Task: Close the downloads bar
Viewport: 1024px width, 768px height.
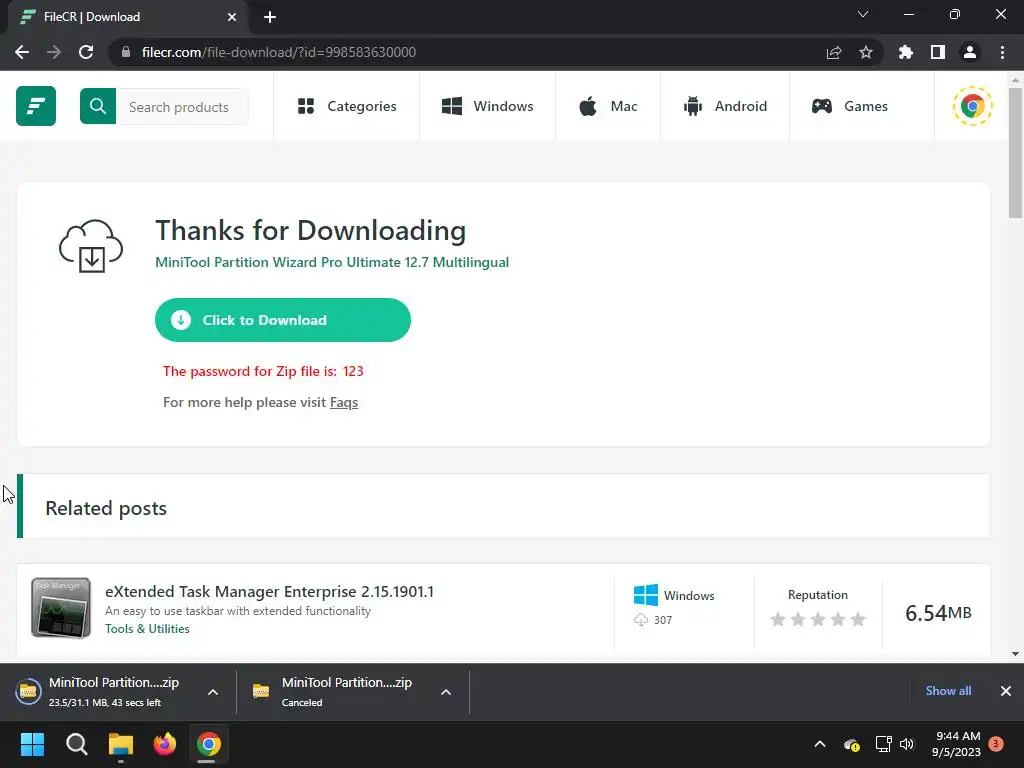Action: 1006,691
